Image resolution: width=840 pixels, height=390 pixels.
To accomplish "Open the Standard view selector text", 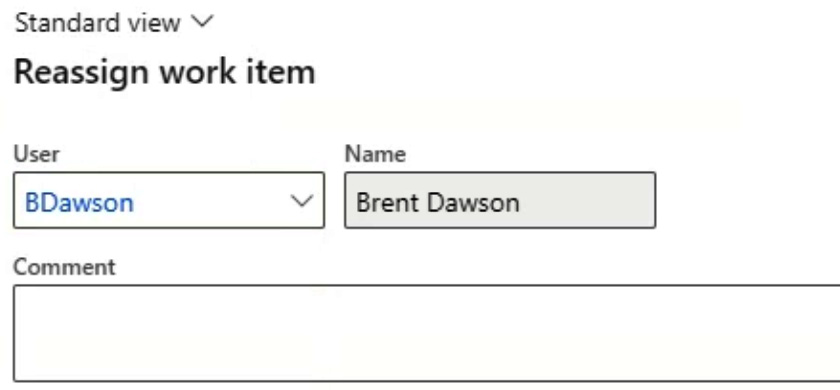I will coord(98,23).
